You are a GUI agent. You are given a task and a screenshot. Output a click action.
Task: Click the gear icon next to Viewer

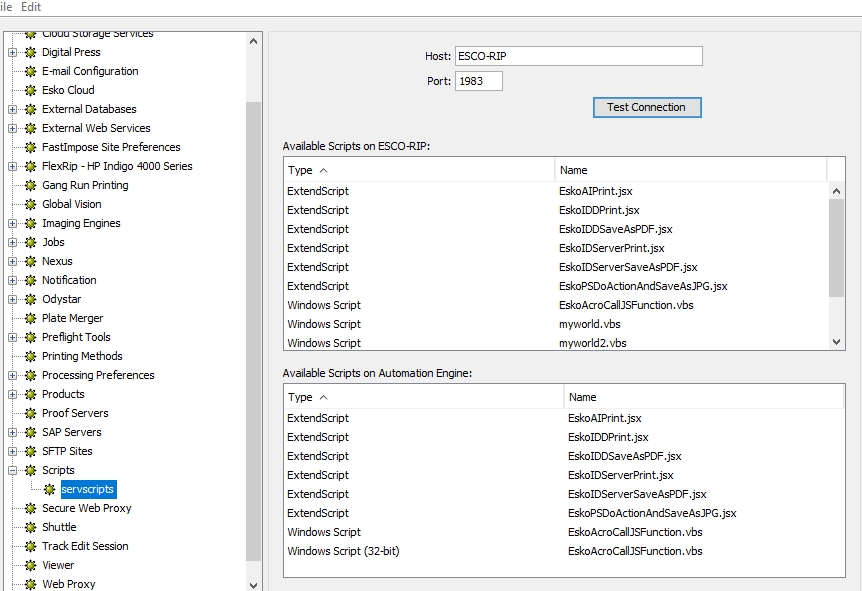coord(31,565)
